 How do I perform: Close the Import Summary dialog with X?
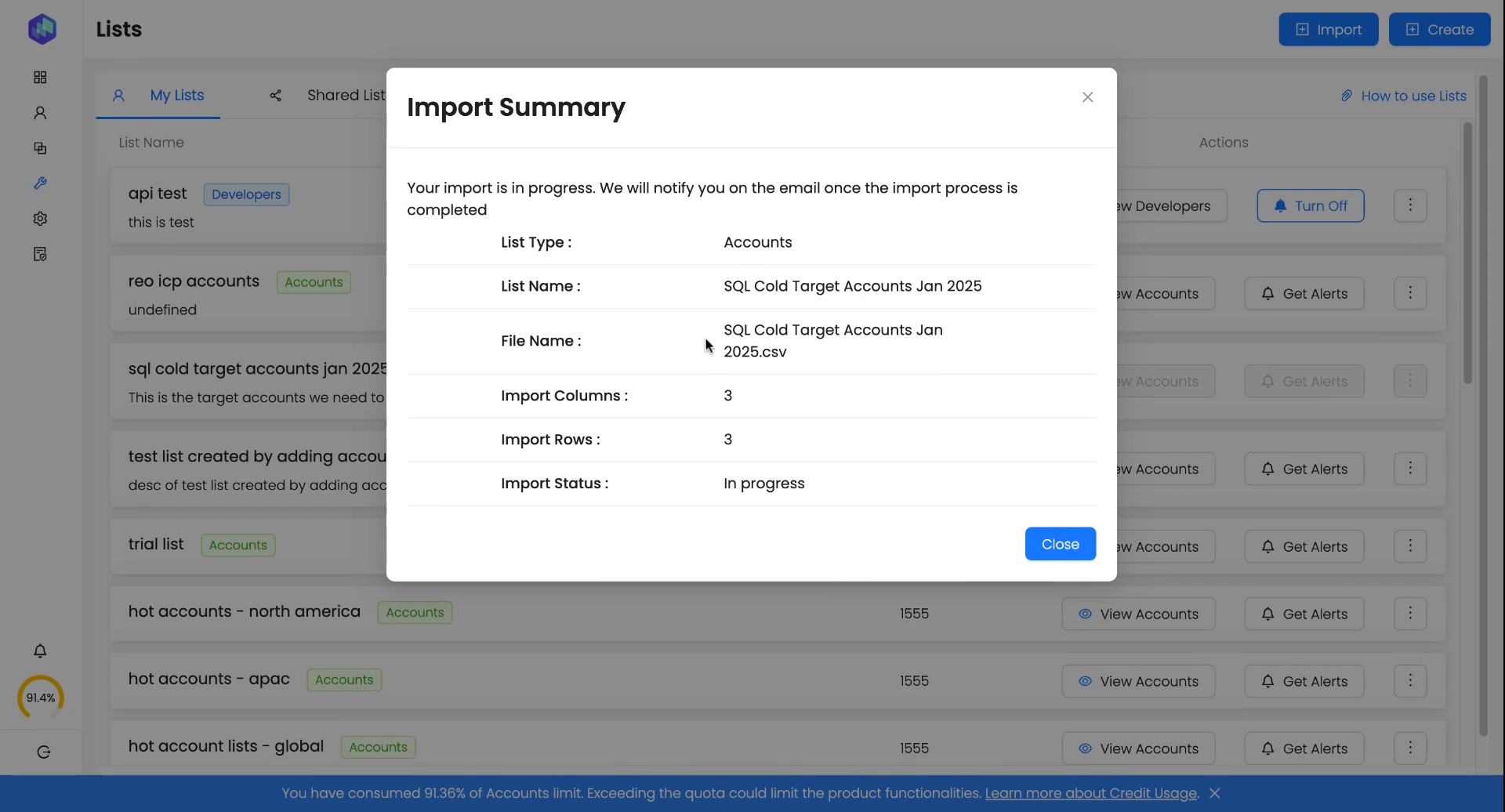tap(1087, 97)
